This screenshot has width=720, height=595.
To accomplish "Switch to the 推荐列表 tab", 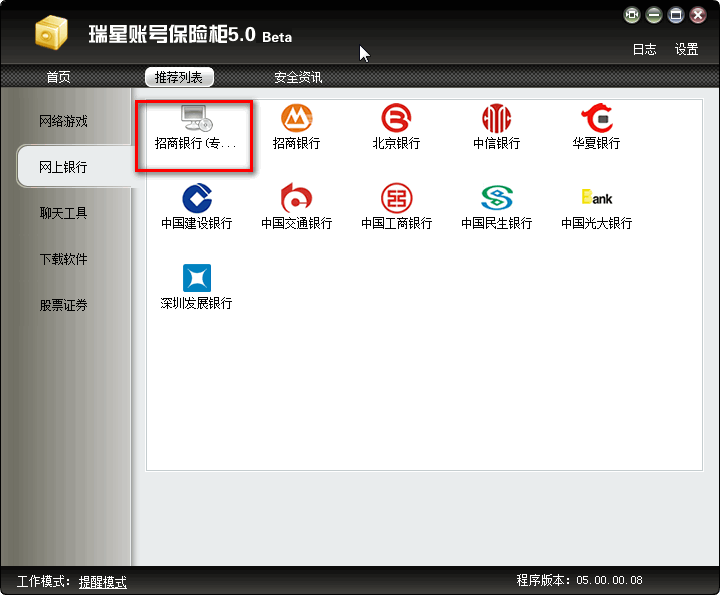I will [179, 77].
